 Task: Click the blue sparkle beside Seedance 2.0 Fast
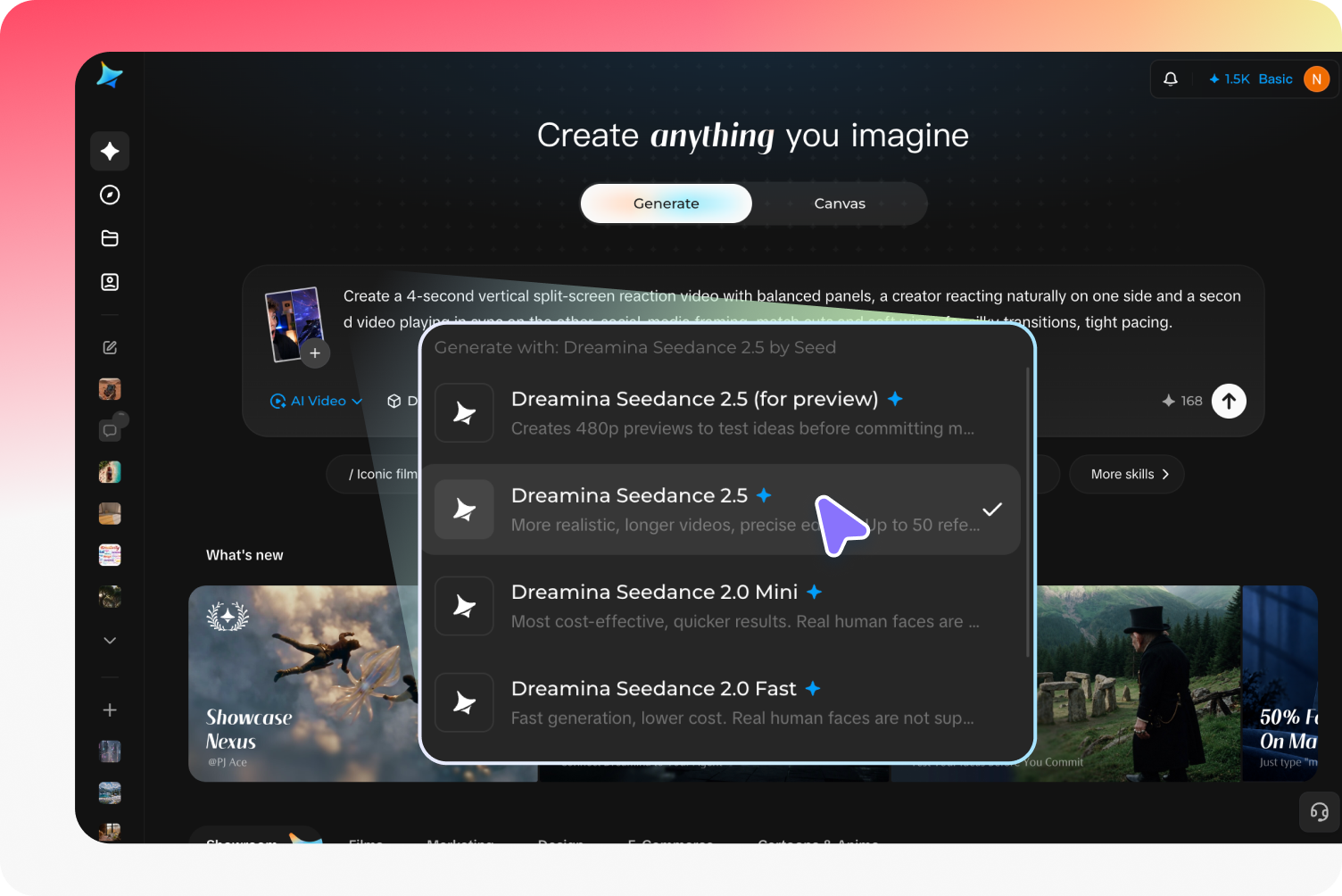(812, 688)
